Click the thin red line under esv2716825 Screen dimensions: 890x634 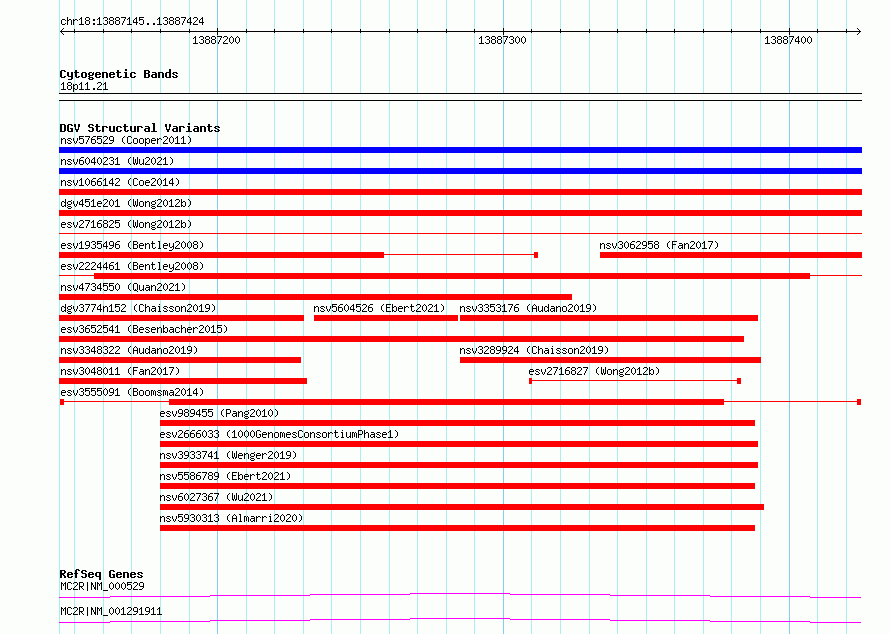(x=460, y=233)
